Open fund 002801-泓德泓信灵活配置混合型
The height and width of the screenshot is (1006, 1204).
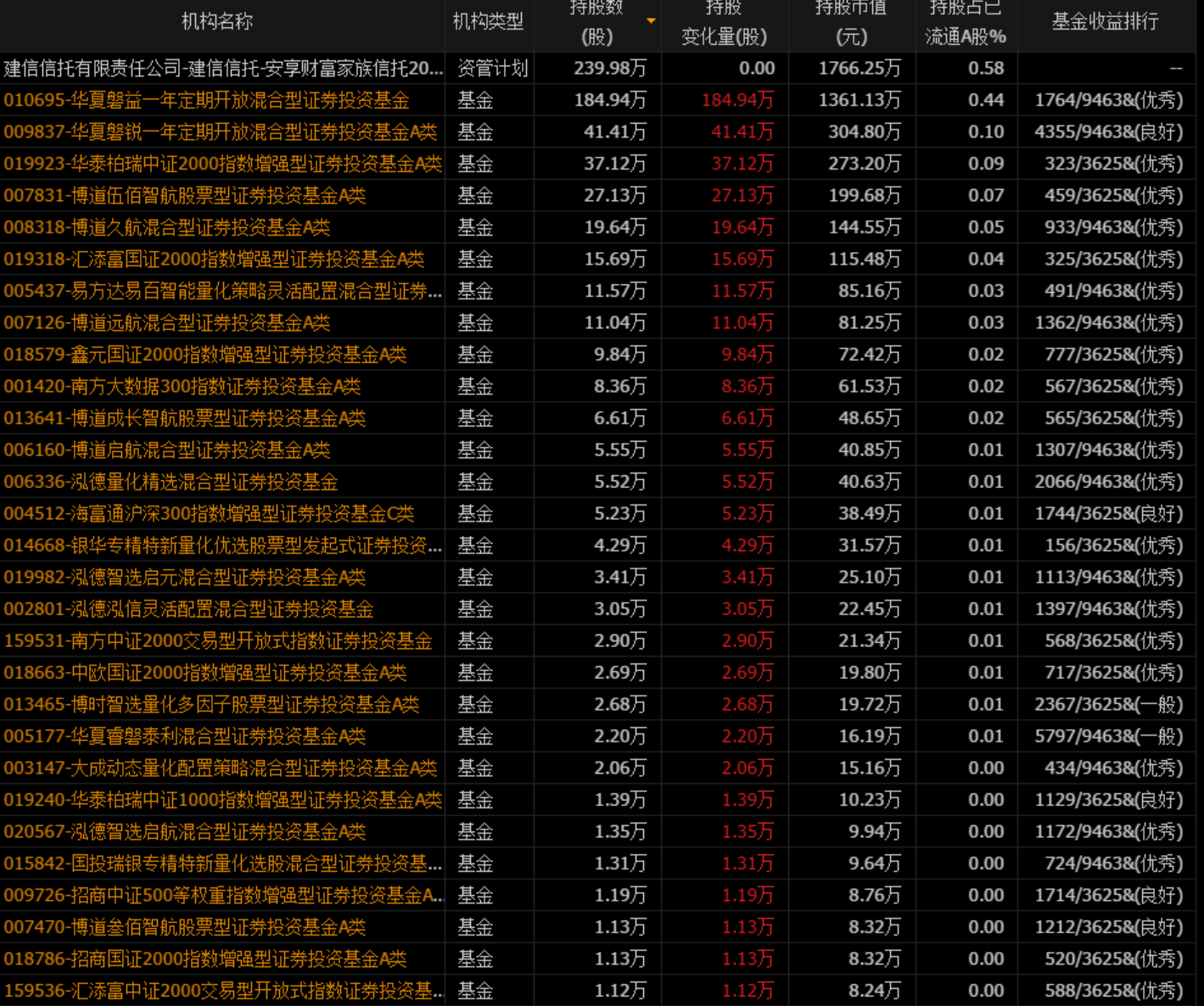click(188, 609)
